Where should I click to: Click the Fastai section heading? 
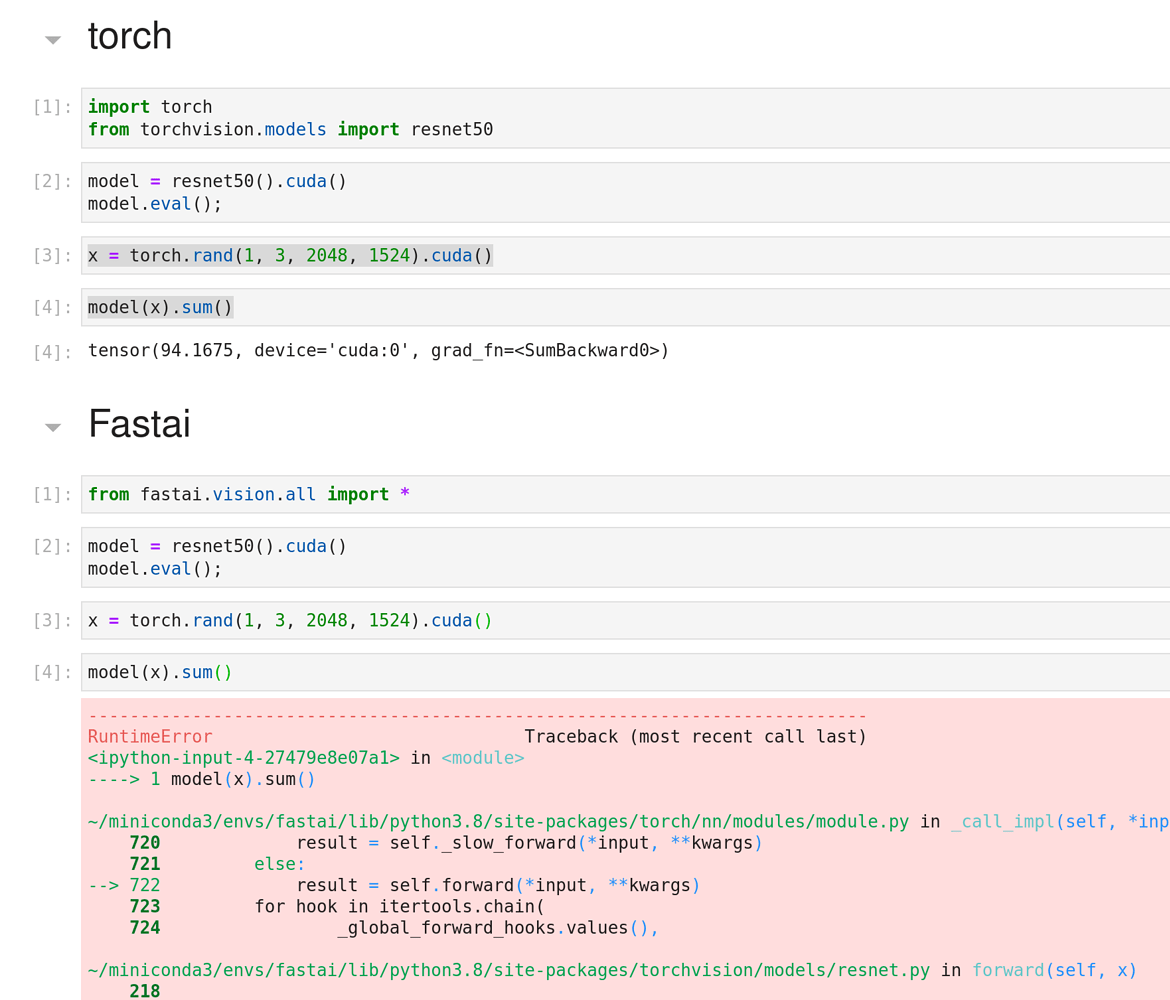point(139,424)
